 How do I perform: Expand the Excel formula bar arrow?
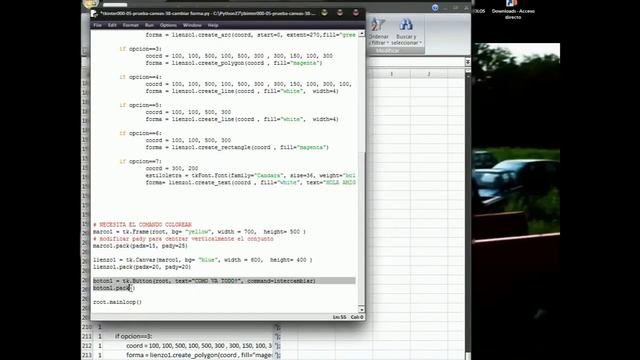(467, 62)
